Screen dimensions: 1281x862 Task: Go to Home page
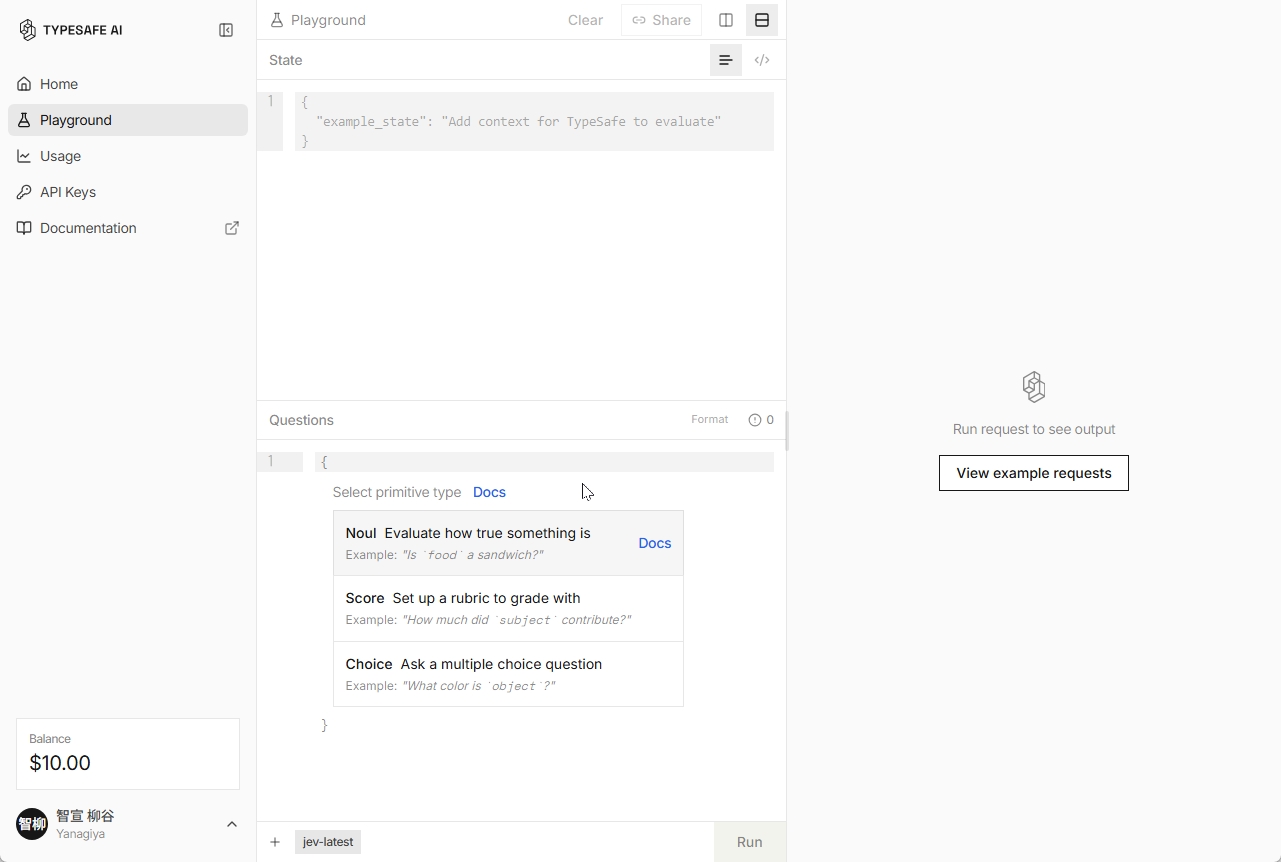[x=128, y=84]
